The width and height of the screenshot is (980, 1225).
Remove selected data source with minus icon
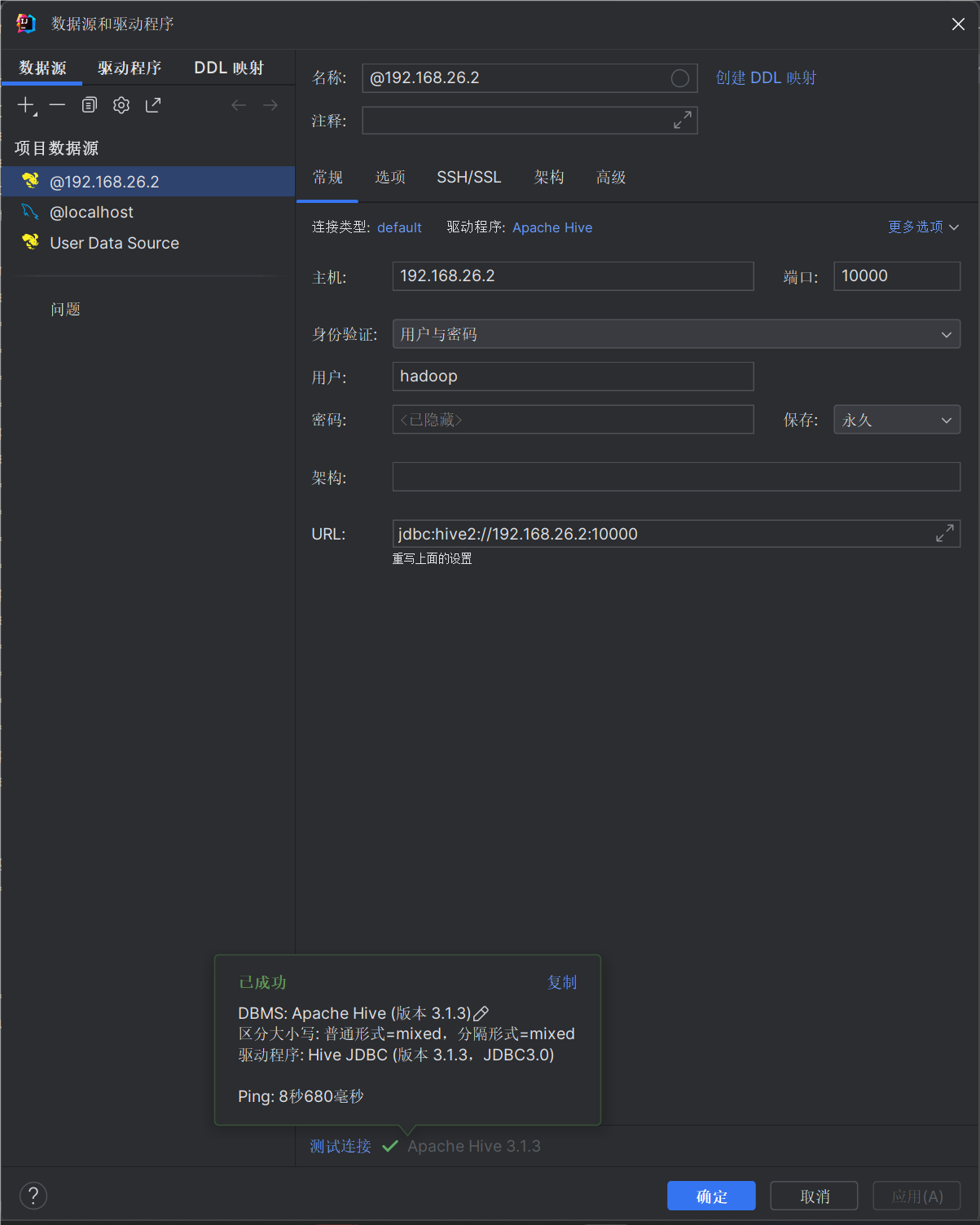(57, 105)
